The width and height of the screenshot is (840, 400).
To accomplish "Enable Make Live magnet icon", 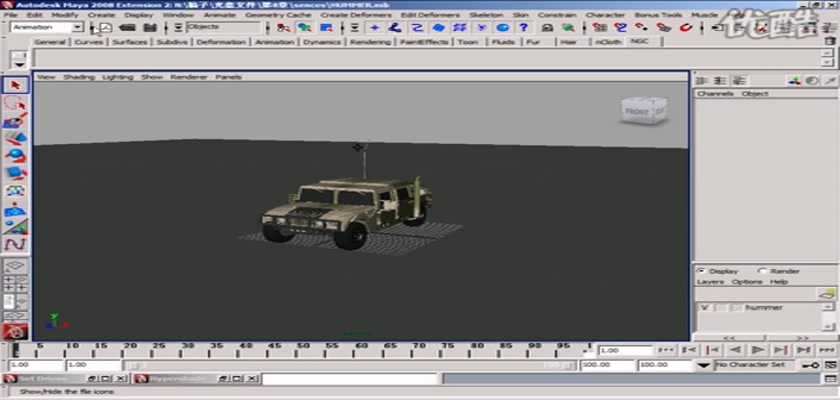I will pos(686,27).
